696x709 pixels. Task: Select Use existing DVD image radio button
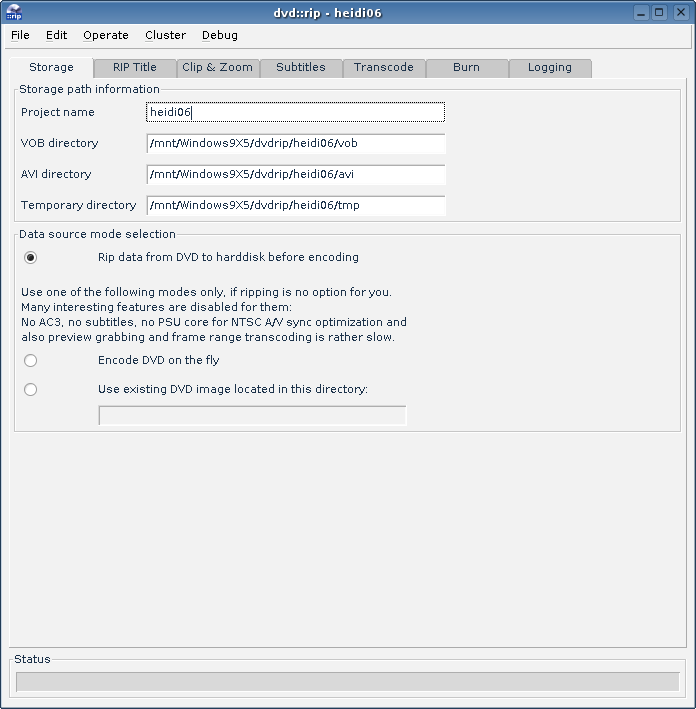click(30, 389)
